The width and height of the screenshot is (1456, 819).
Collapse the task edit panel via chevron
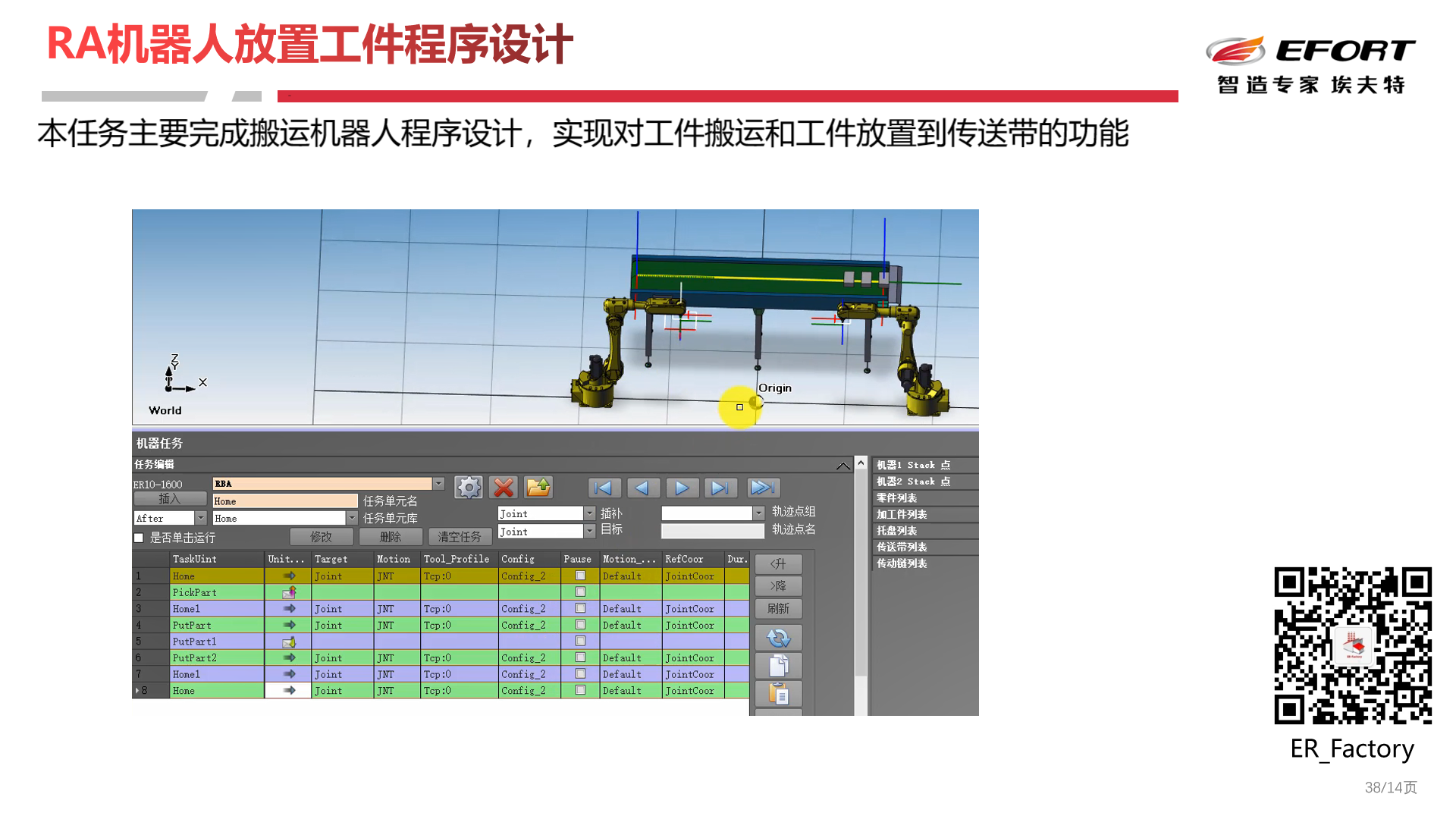pos(843,466)
